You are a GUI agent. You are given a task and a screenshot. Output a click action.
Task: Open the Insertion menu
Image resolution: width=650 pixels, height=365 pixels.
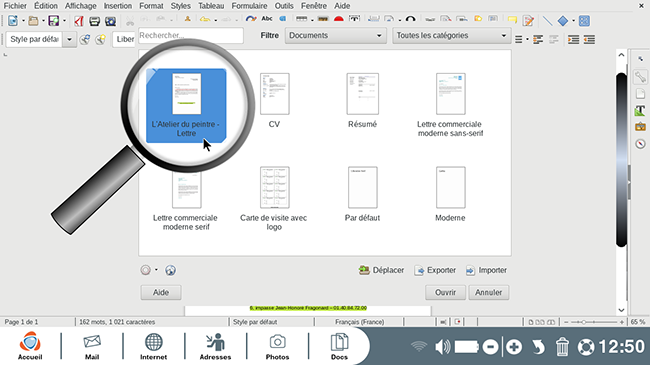[x=118, y=6]
